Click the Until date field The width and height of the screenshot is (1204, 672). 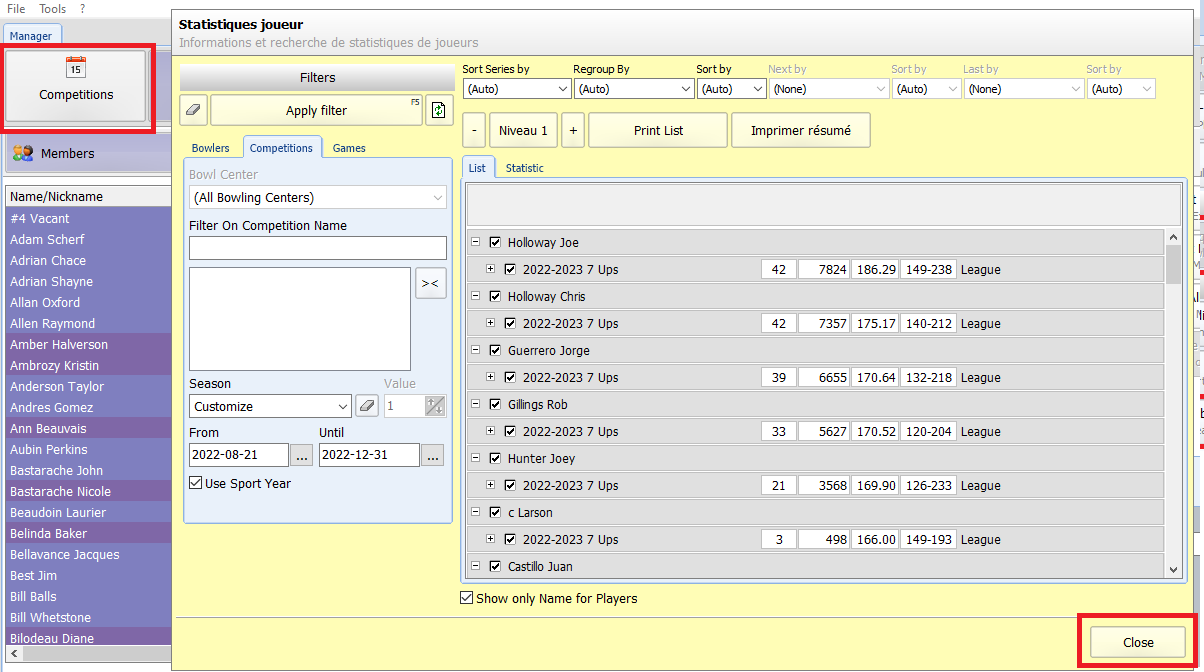pyautogui.click(x=369, y=455)
